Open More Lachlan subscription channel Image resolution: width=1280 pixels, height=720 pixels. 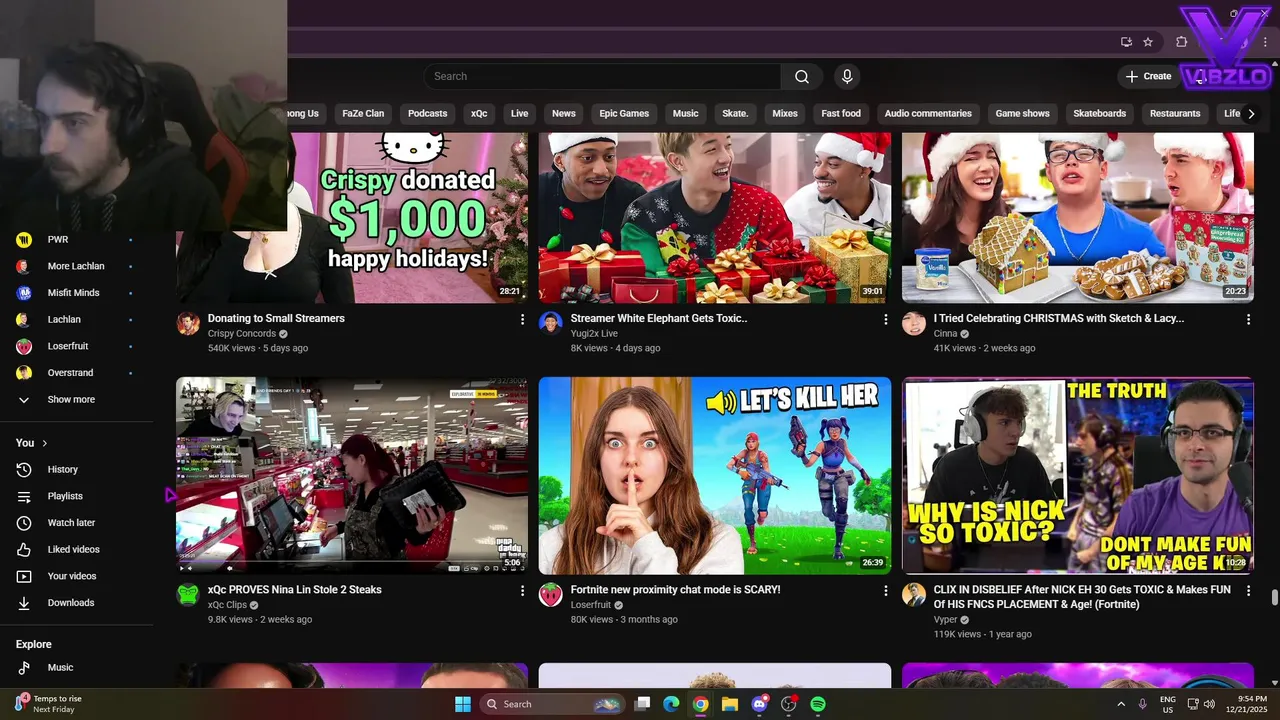tap(76, 266)
